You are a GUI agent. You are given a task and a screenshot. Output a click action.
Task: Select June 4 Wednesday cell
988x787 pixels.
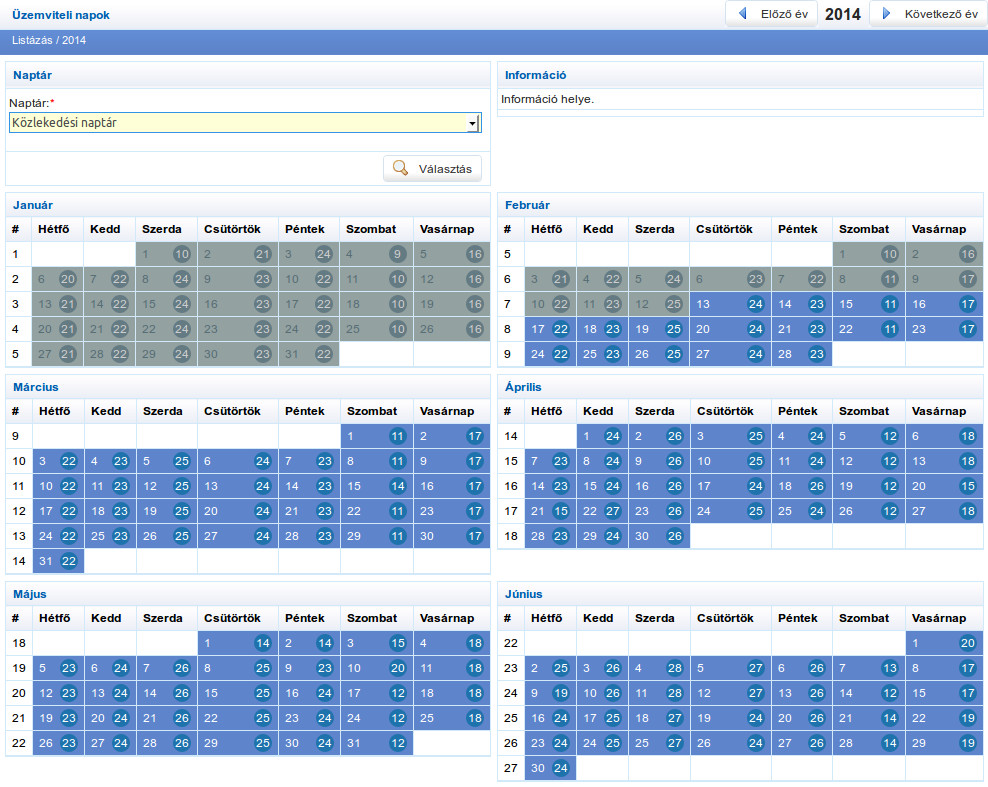click(x=659, y=669)
